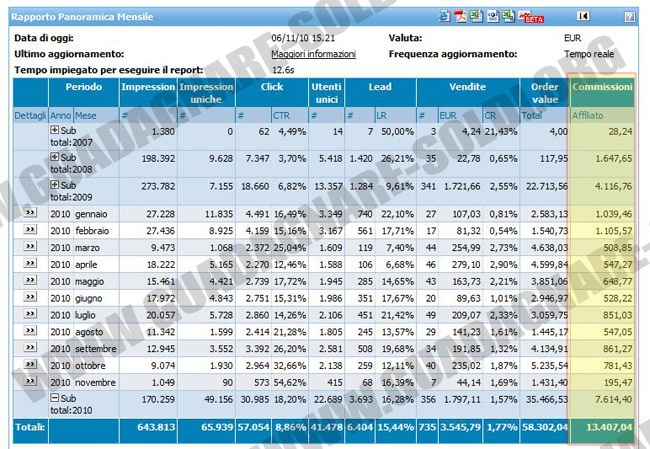The width and height of the screenshot is (650, 449).
Task: Open the help question mark icon
Action: [x=629, y=17]
